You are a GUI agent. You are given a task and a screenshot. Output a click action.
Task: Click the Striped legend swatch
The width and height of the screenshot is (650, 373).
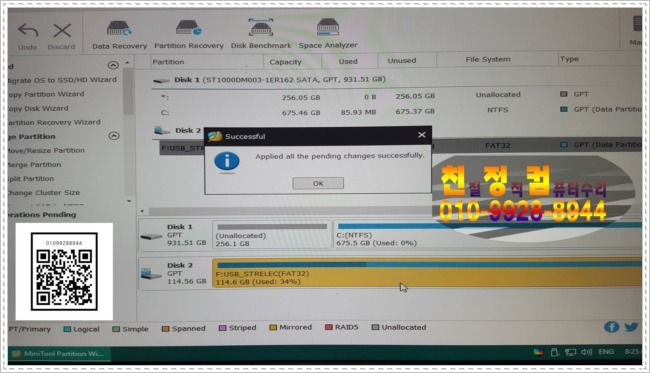click(222, 328)
